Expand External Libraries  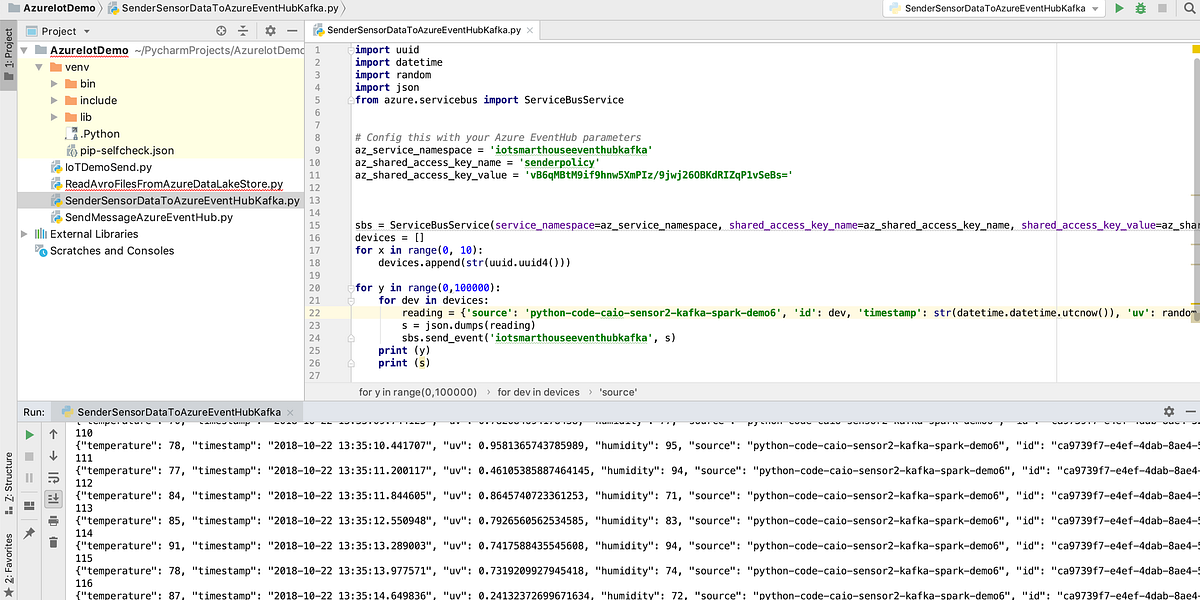24,234
